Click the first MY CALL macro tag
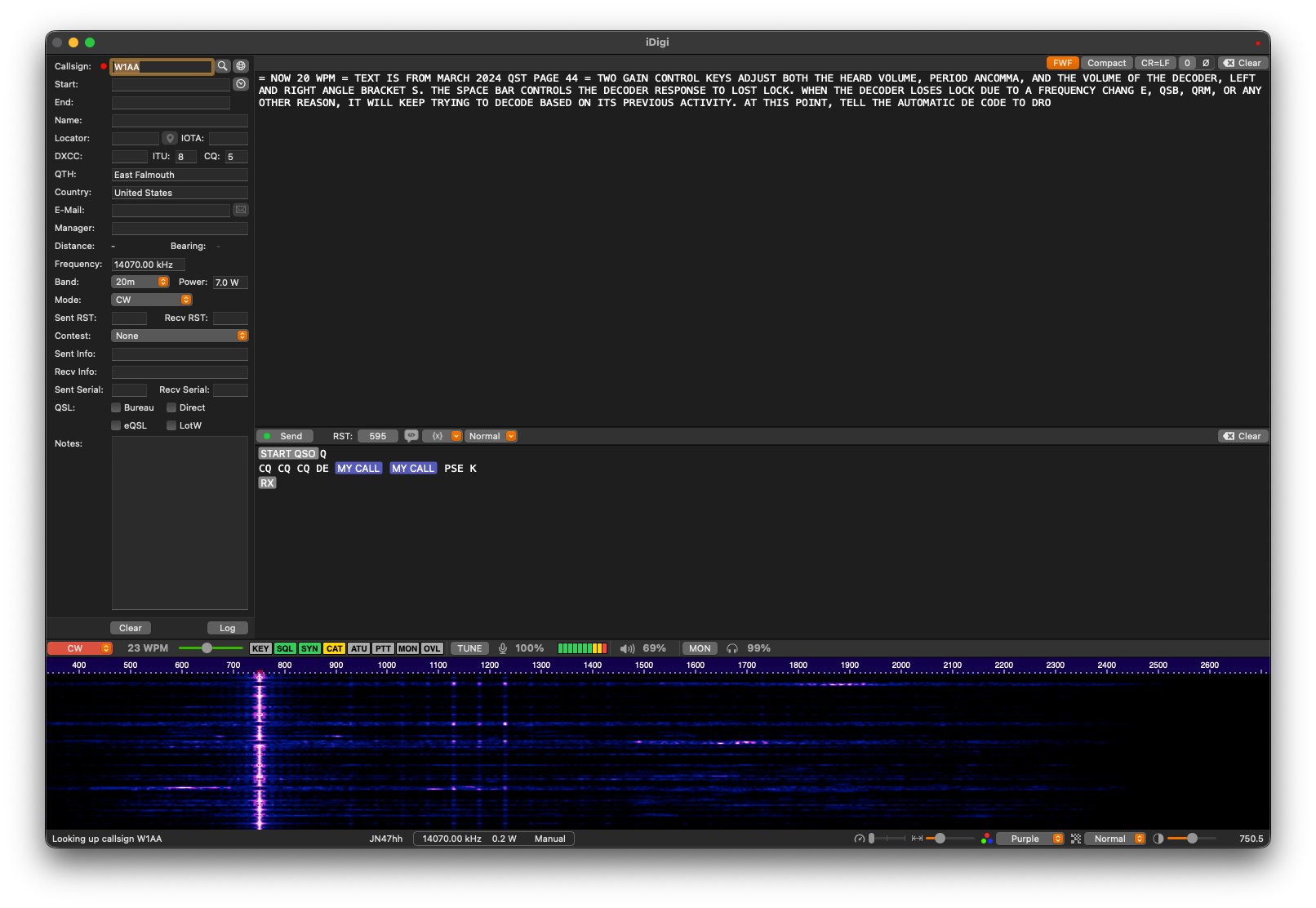 click(x=358, y=469)
